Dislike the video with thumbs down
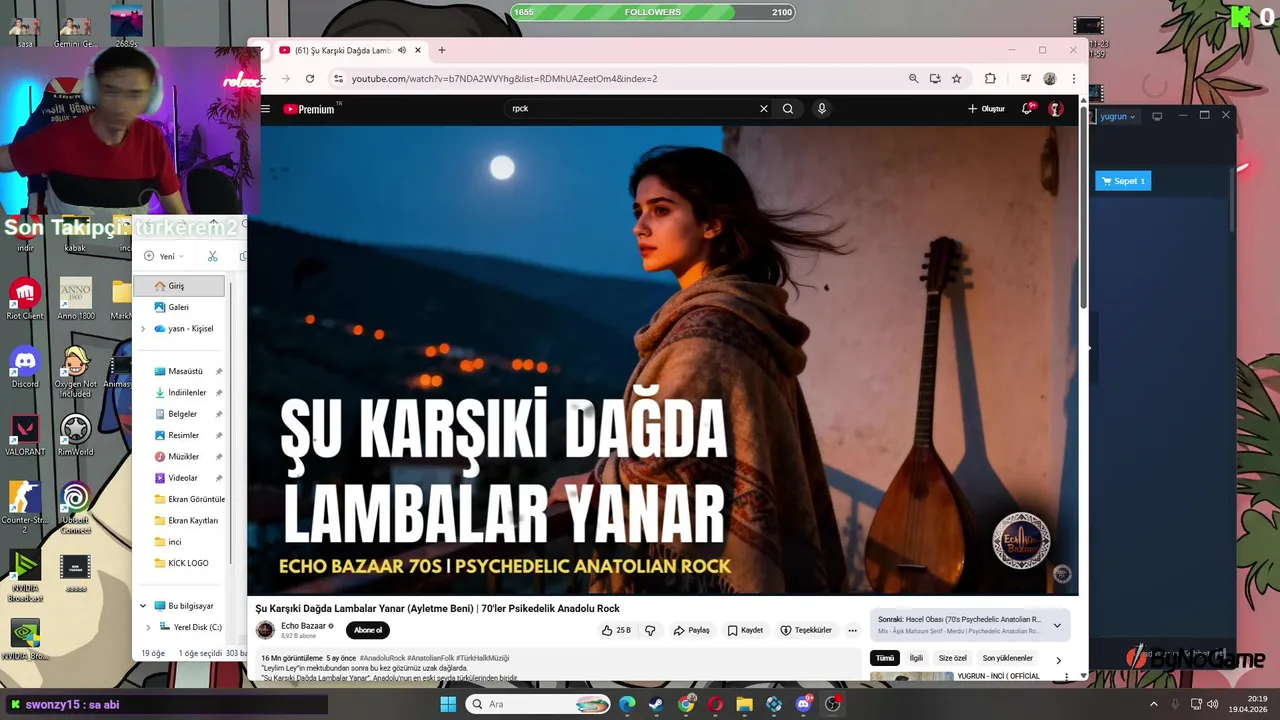This screenshot has width=1280, height=720. [650, 630]
